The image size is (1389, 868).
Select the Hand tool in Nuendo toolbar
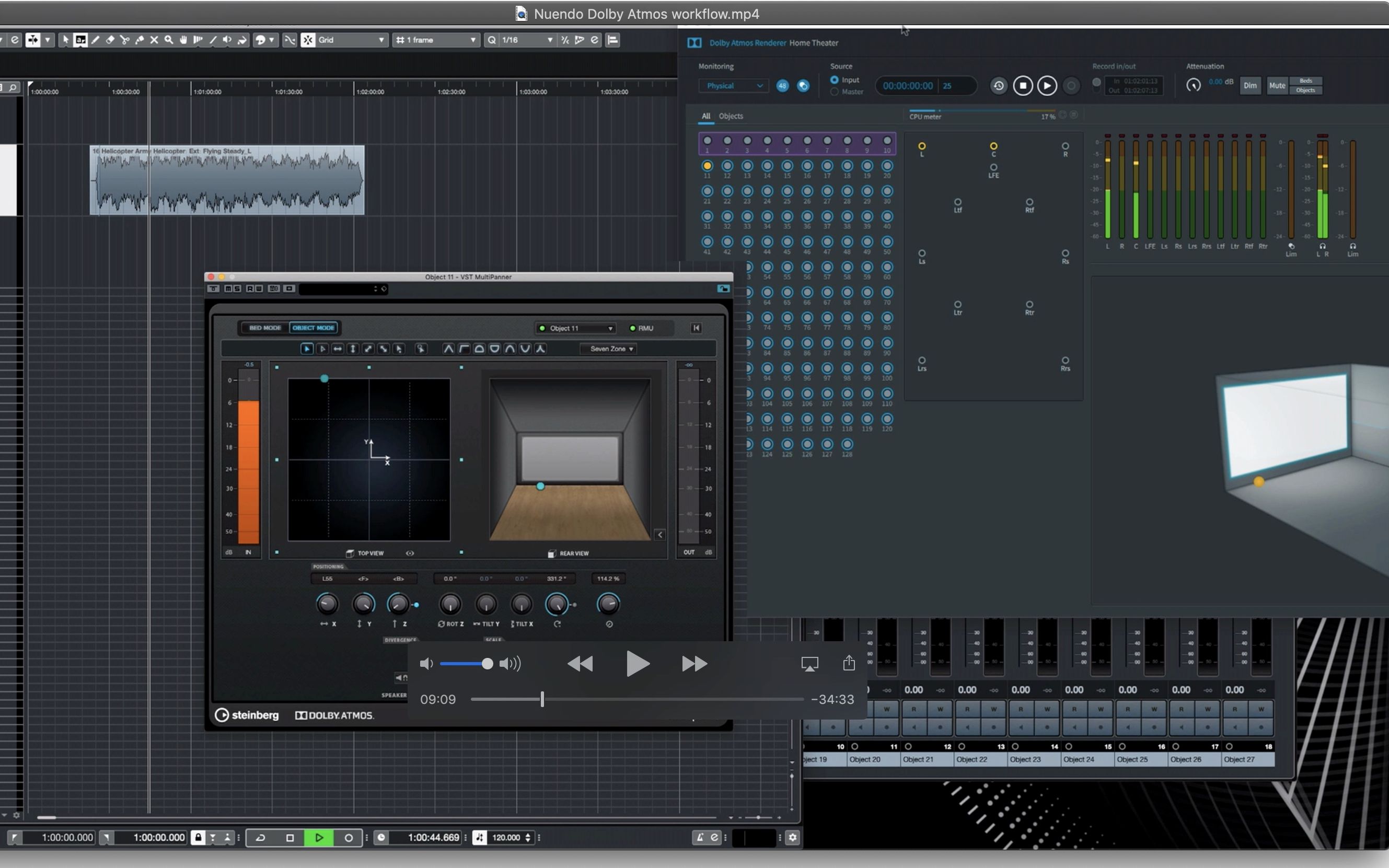click(x=183, y=40)
